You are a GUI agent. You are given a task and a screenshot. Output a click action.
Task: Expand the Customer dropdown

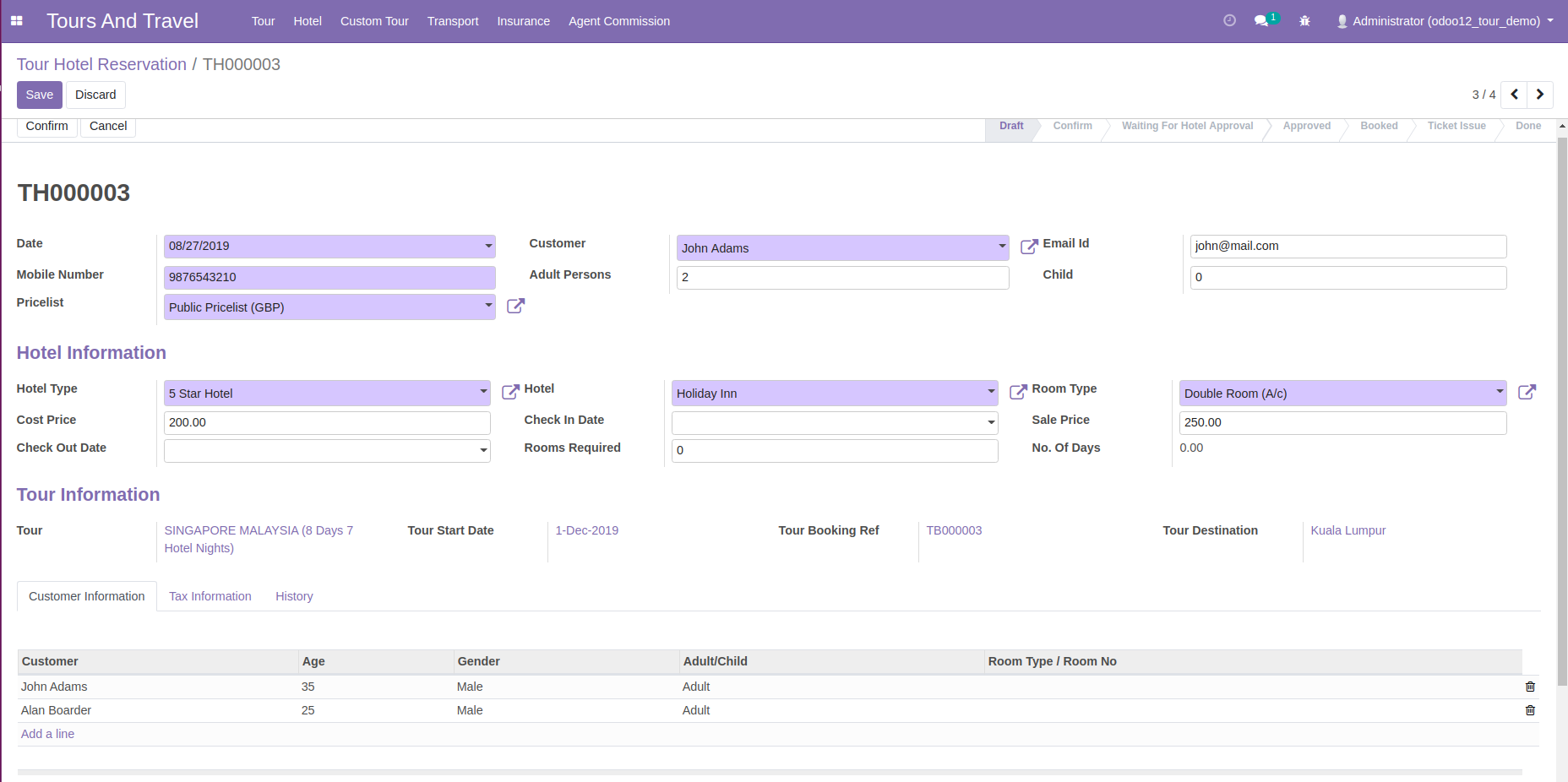(x=1002, y=247)
